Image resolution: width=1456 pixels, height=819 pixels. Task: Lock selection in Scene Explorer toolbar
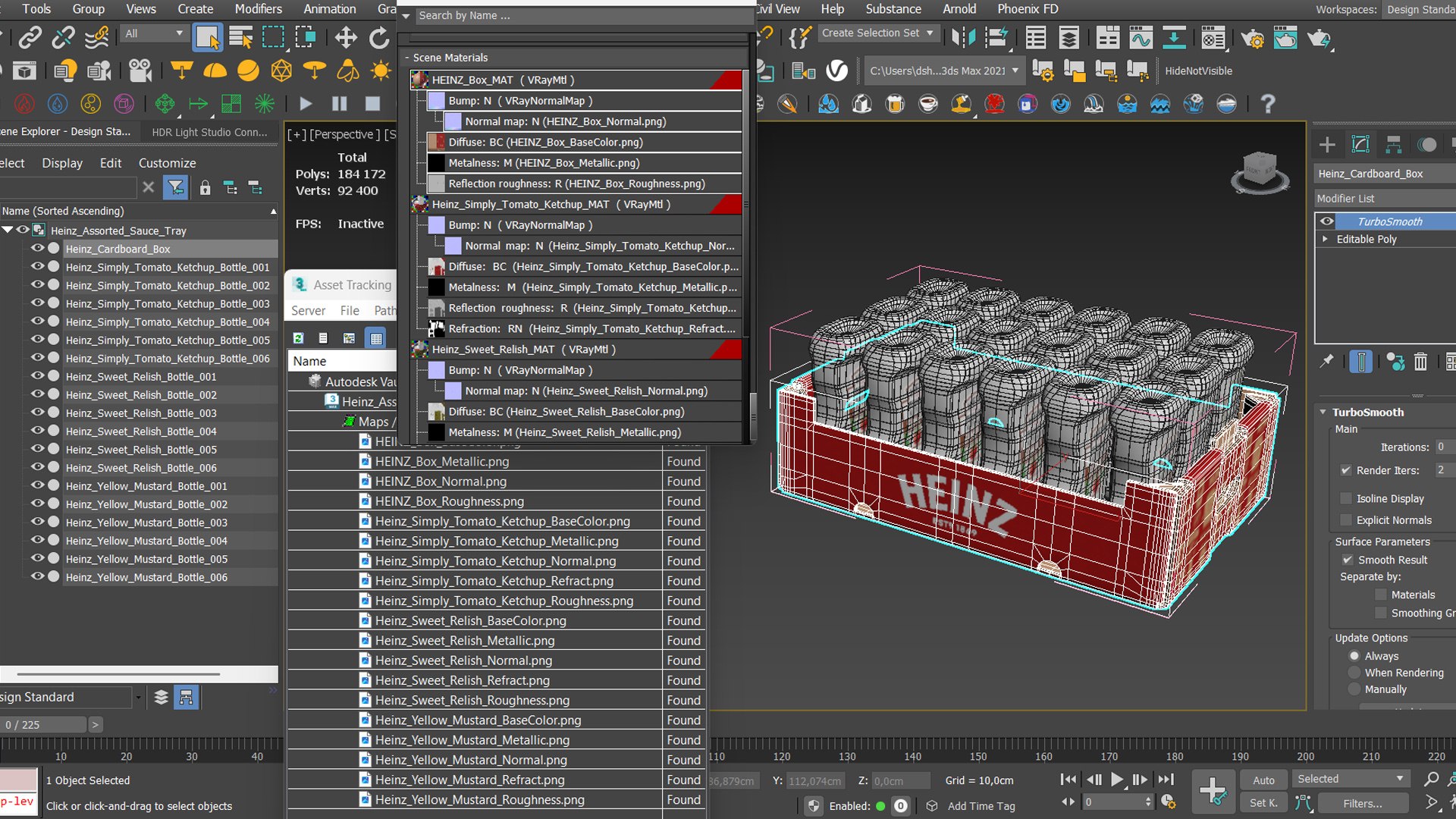click(x=205, y=187)
